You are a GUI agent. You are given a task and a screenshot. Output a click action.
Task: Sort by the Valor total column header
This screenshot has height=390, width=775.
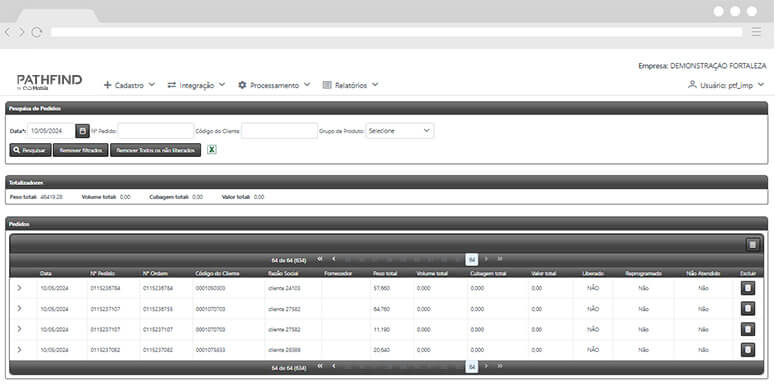click(x=544, y=273)
